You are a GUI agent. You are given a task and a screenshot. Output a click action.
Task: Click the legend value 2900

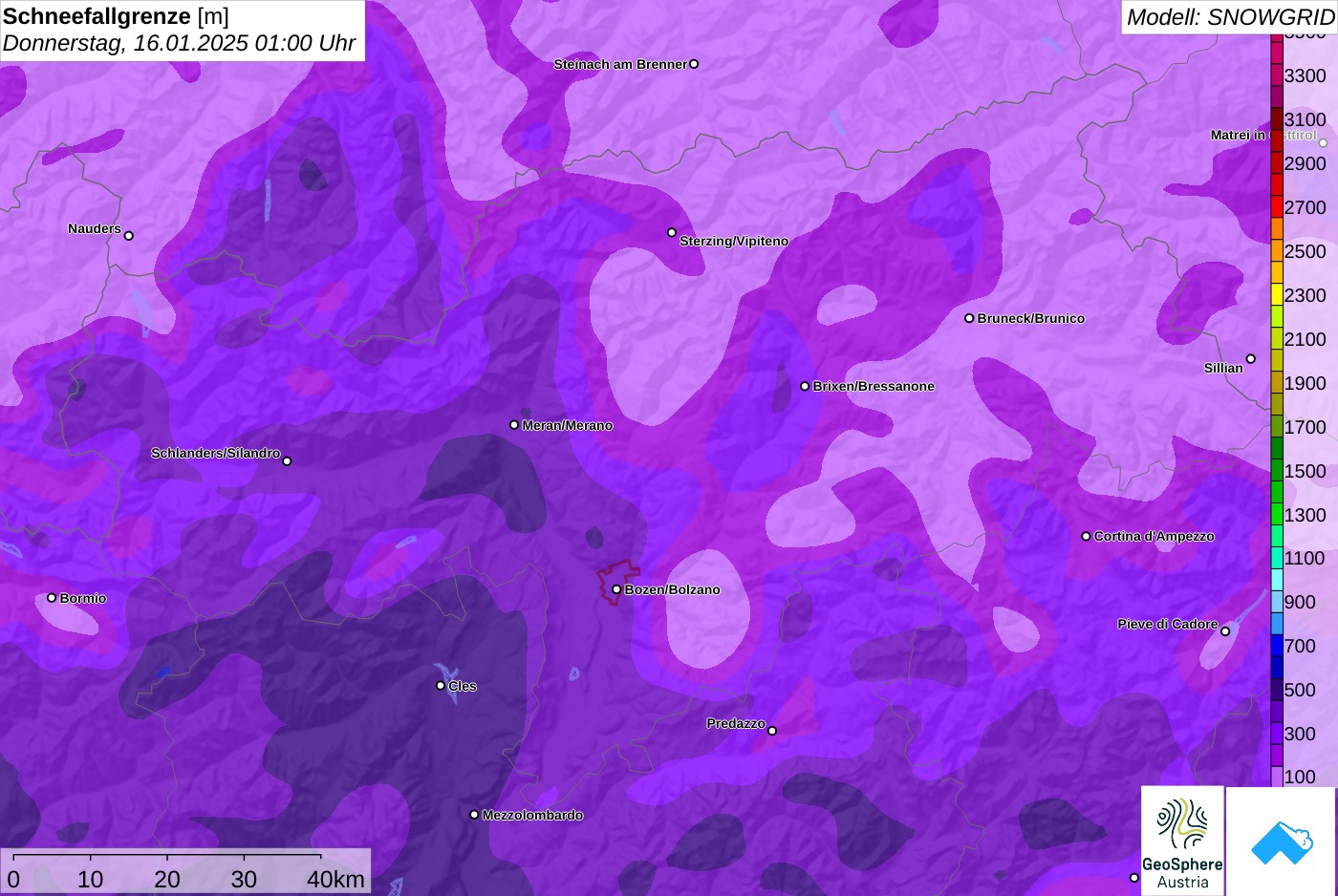1306,163
